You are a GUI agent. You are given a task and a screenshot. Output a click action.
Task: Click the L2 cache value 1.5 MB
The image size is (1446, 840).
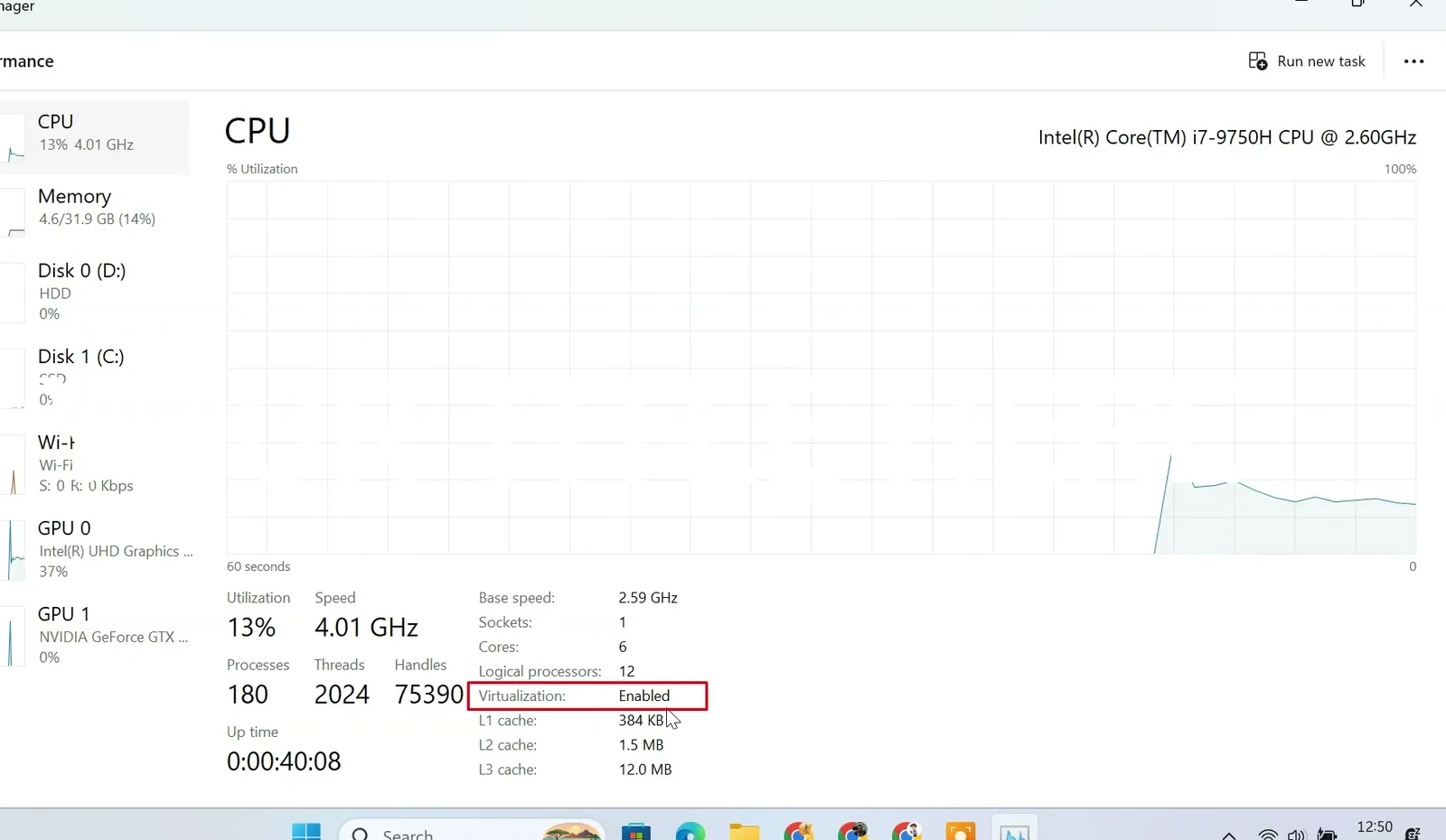point(641,745)
